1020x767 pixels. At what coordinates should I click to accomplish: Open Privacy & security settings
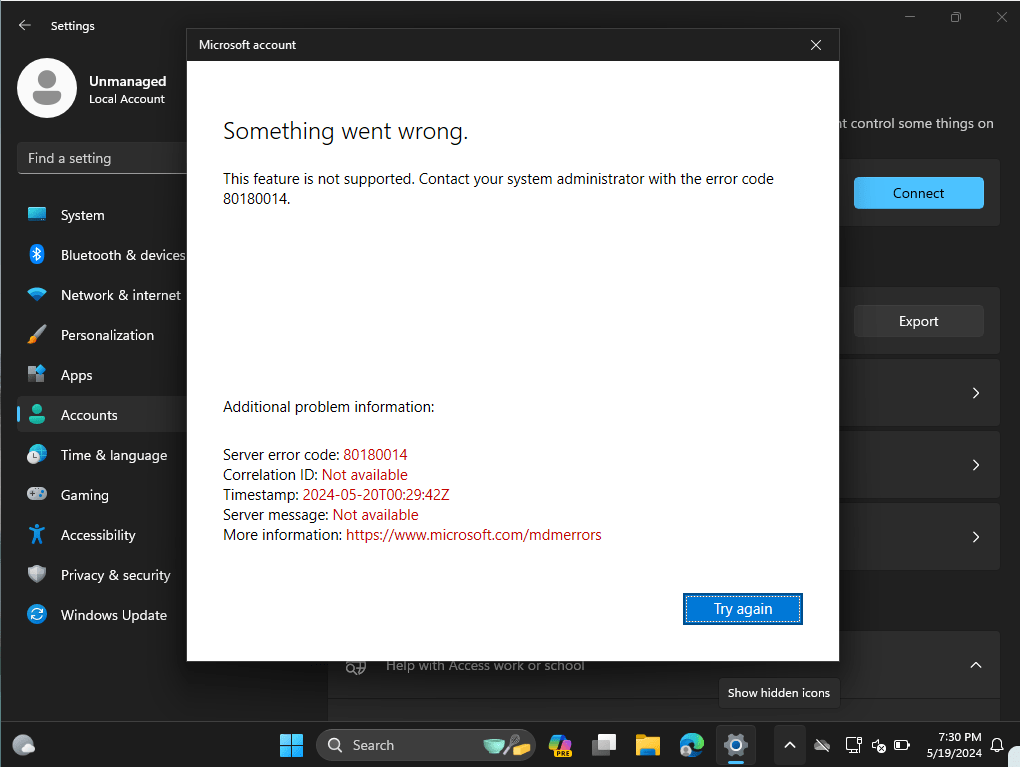(x=115, y=575)
